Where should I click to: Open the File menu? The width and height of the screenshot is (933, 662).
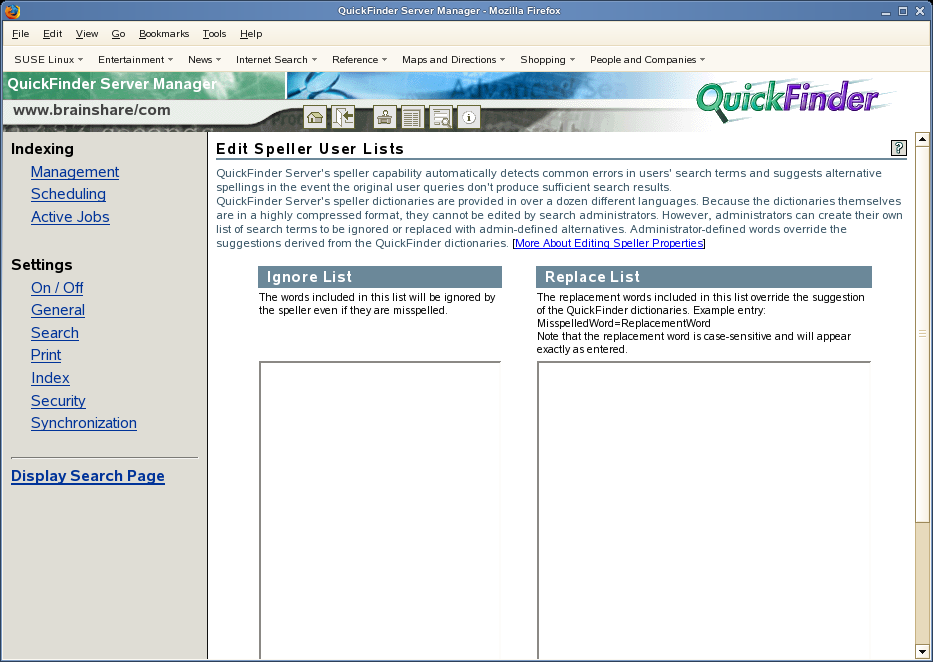[20, 34]
